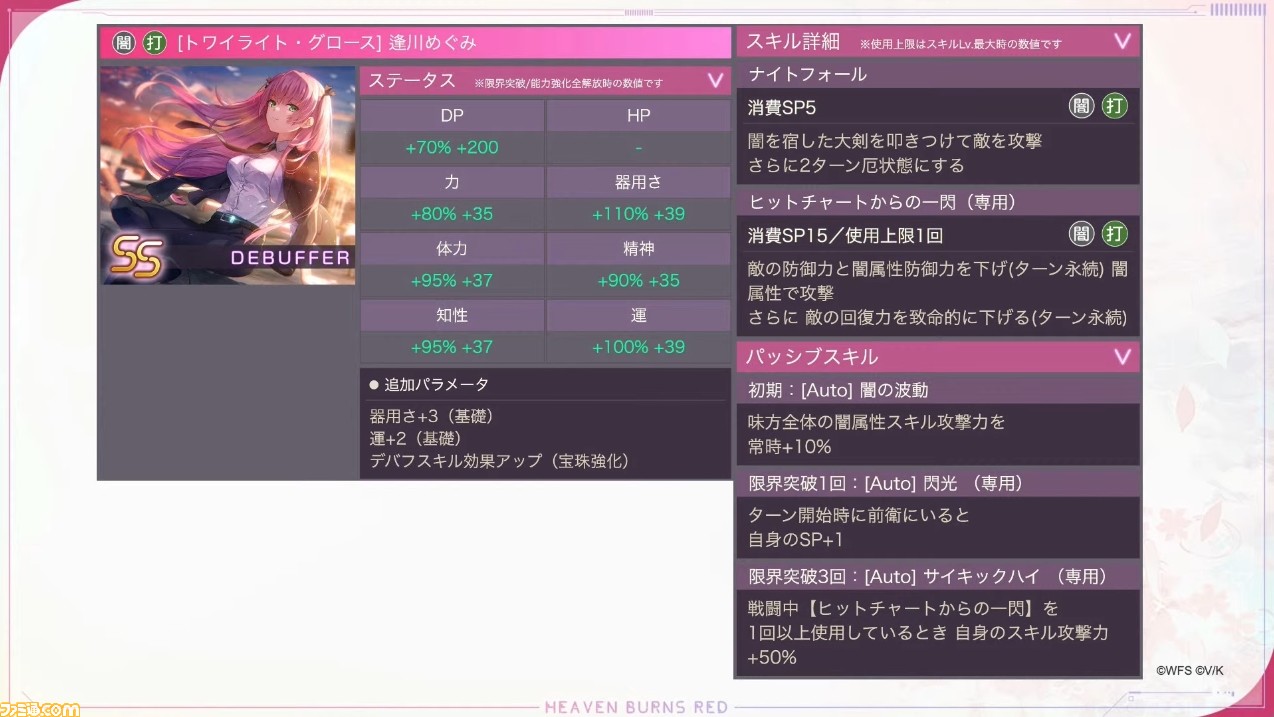Click the dark element icon beside 消費SP5
Image resolution: width=1274 pixels, height=717 pixels.
(x=1082, y=106)
